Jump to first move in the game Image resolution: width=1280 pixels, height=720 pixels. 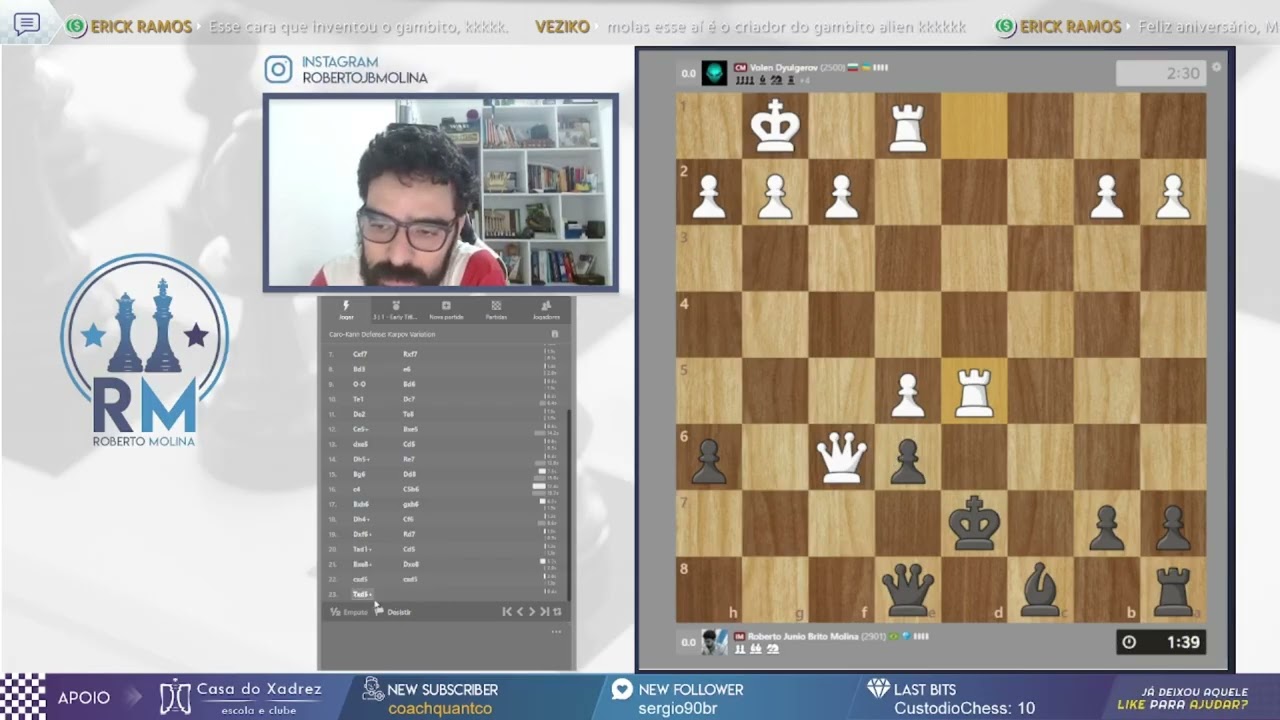click(x=507, y=611)
